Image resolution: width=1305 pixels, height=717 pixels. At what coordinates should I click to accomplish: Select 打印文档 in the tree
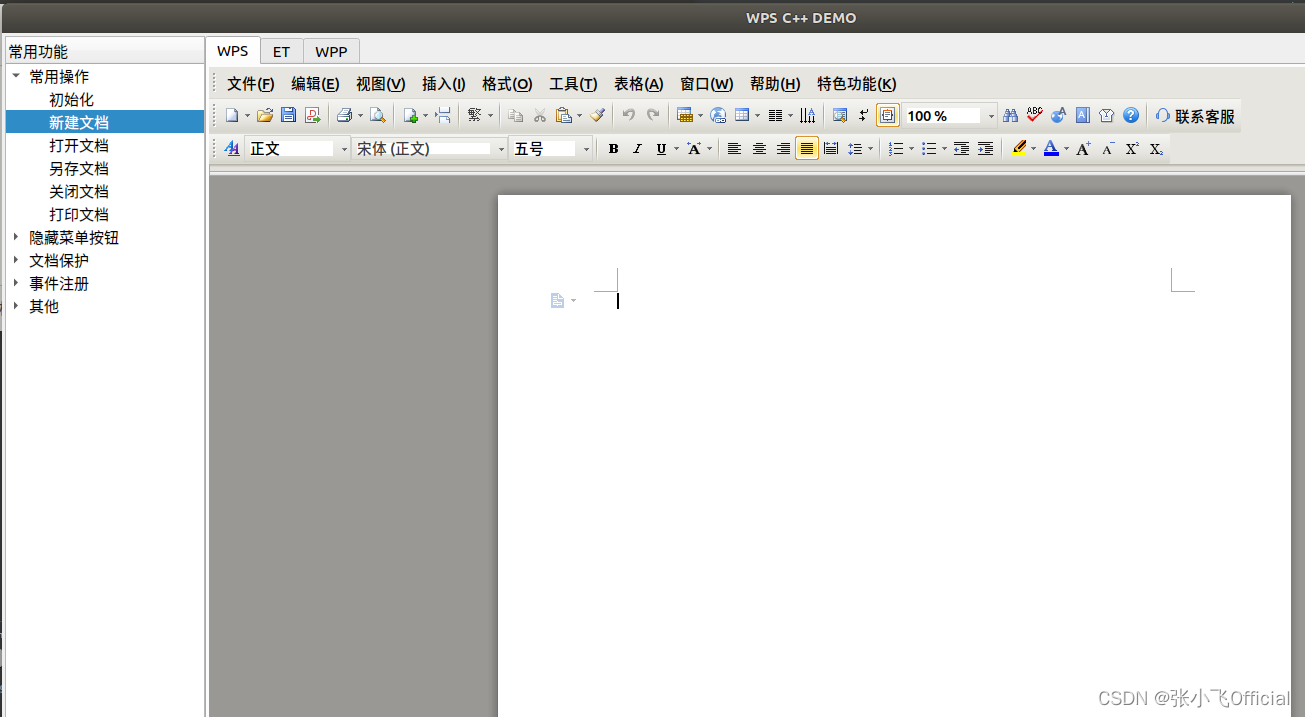click(x=79, y=214)
